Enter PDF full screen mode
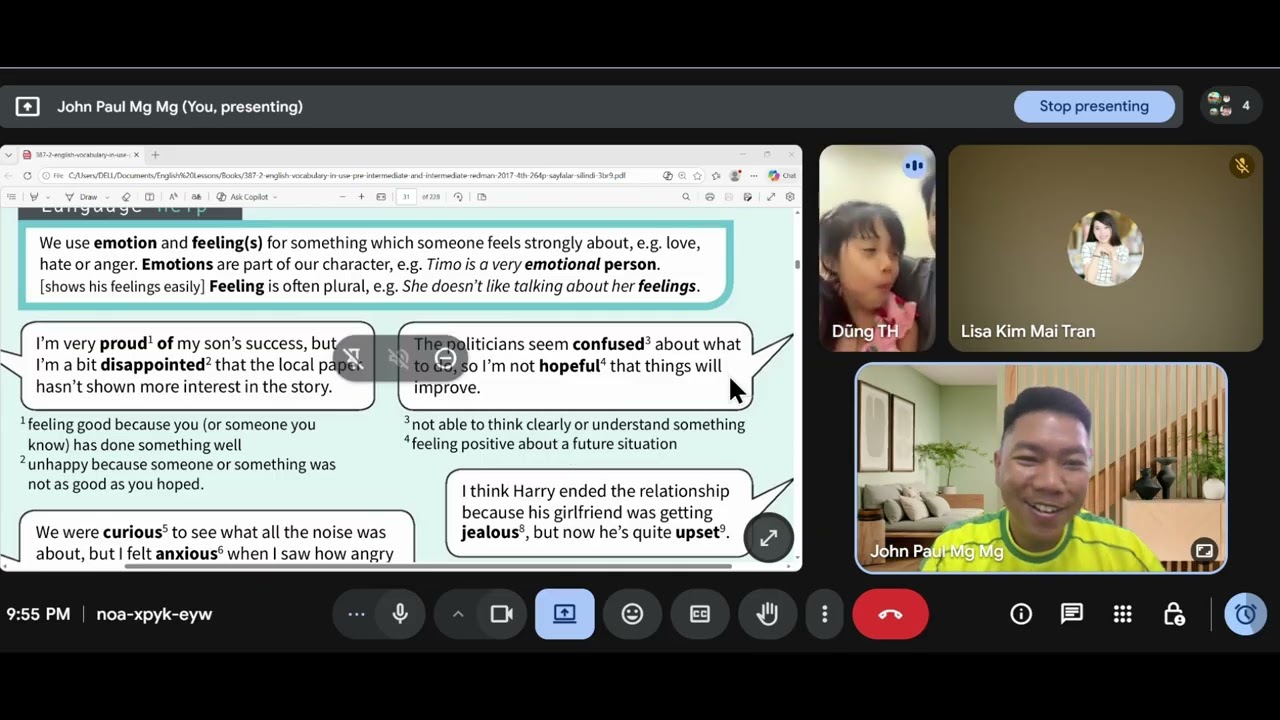 (x=771, y=197)
